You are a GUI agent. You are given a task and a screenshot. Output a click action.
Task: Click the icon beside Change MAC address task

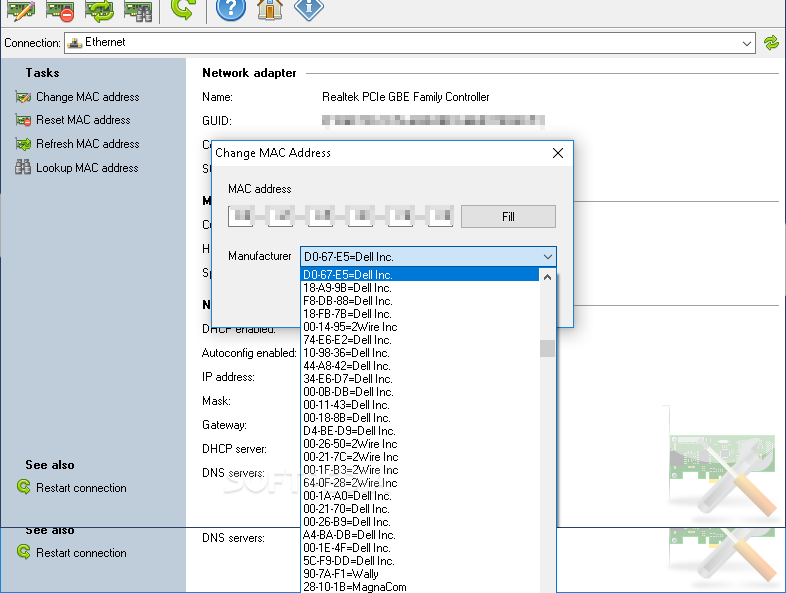[x=23, y=97]
